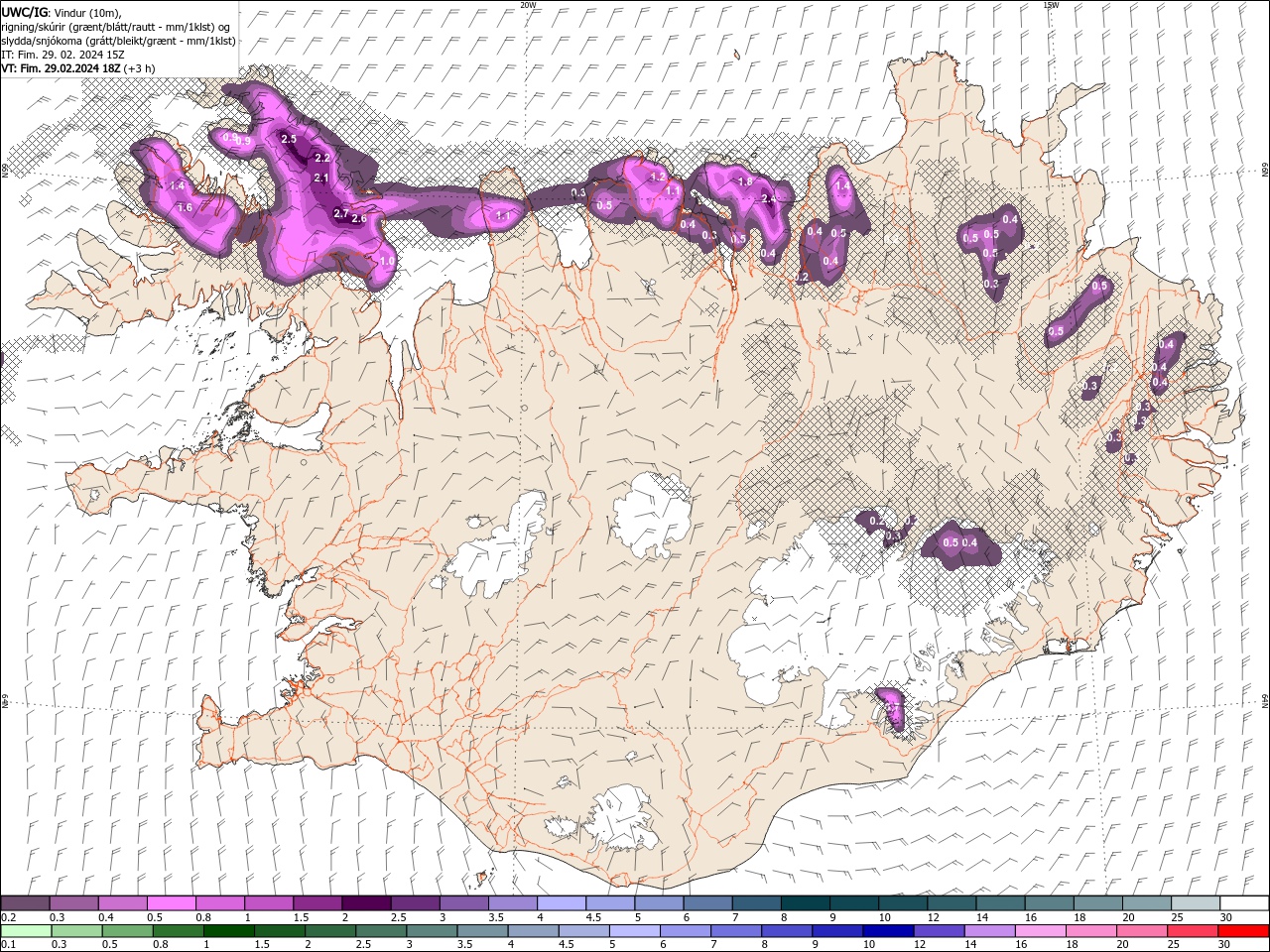Screen dimensions: 1270x952
Task: Click the darkest green 1 rain legend swatch
Action: click(228, 931)
